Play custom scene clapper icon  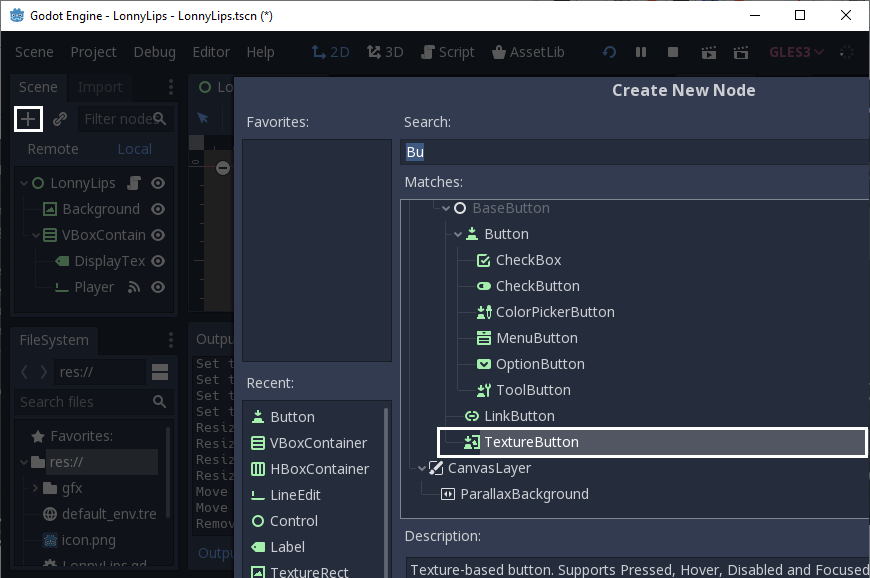coord(741,53)
